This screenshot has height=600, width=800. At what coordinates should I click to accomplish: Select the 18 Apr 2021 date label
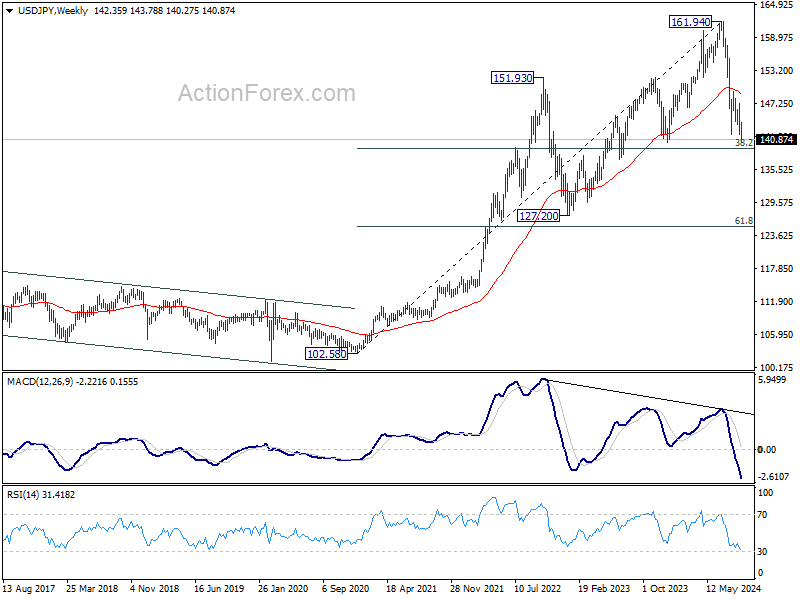tap(411, 588)
